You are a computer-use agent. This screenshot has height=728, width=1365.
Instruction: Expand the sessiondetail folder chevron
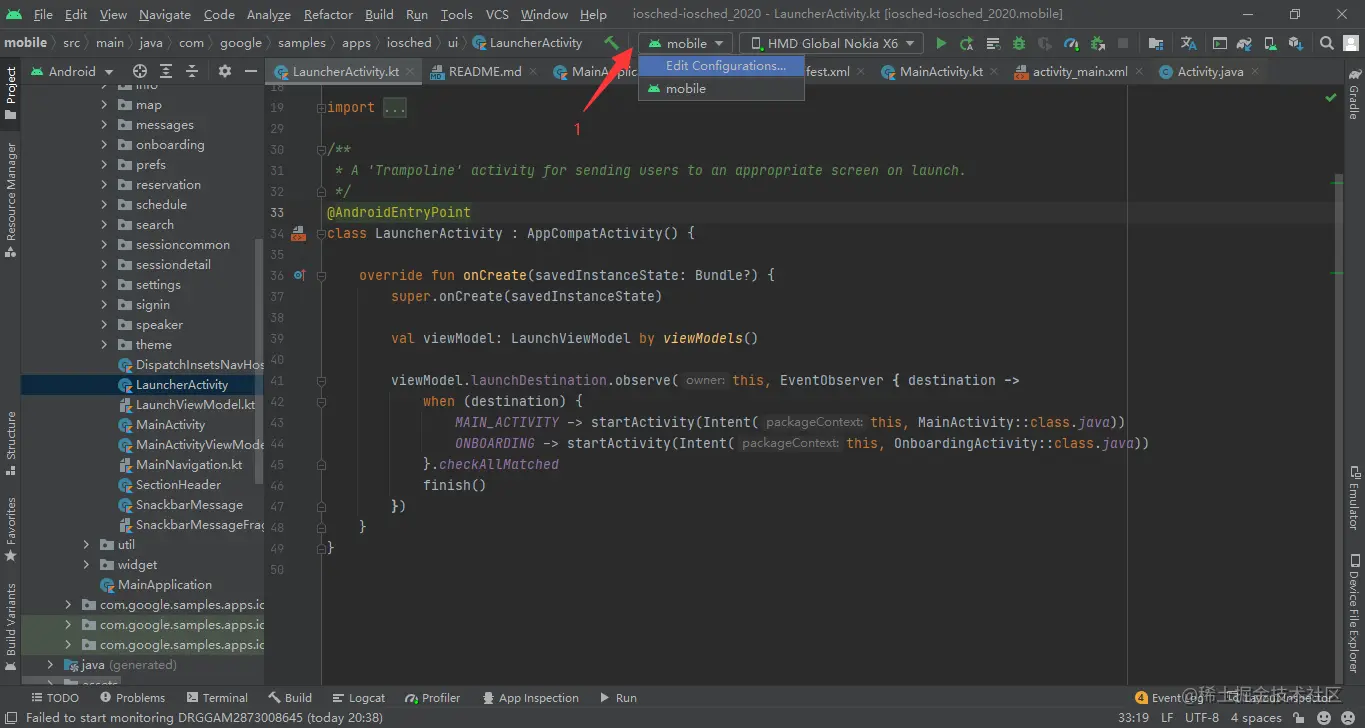pyautogui.click(x=104, y=265)
